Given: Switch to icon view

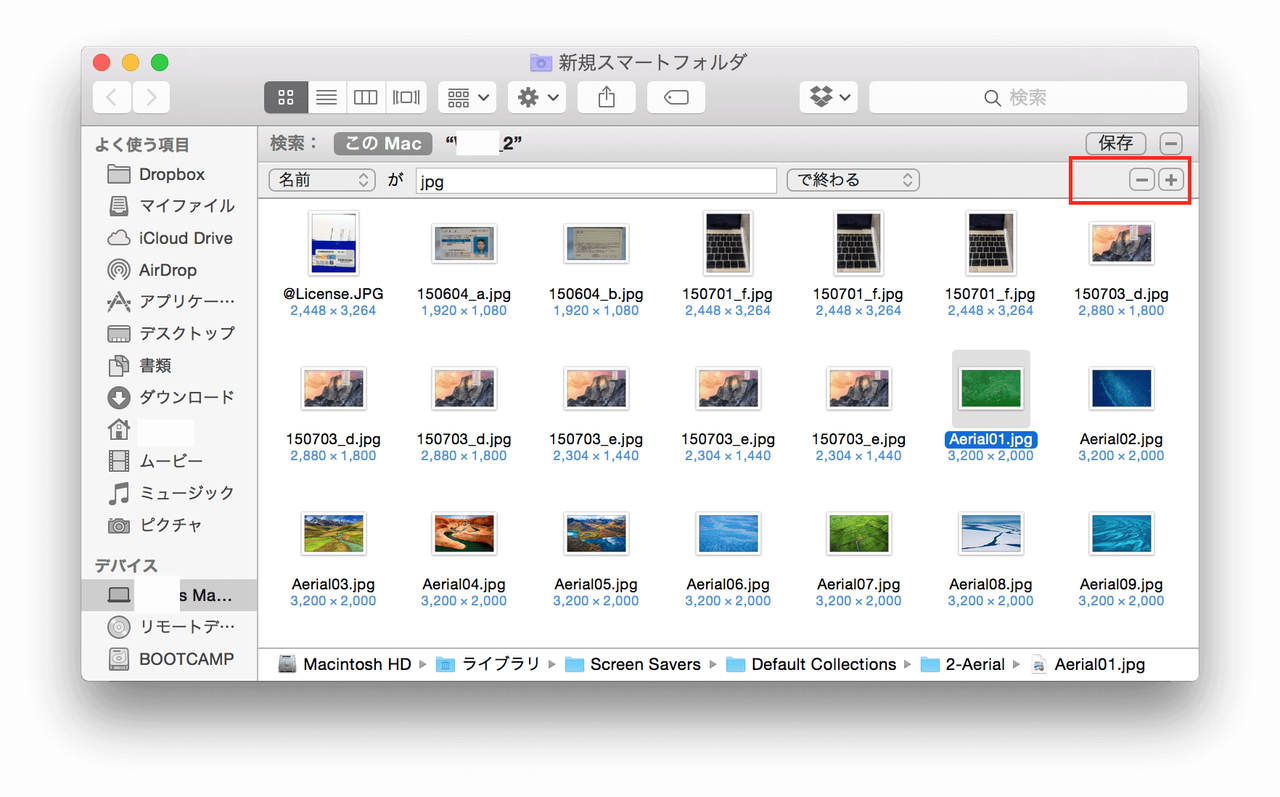Looking at the screenshot, I should tap(286, 97).
